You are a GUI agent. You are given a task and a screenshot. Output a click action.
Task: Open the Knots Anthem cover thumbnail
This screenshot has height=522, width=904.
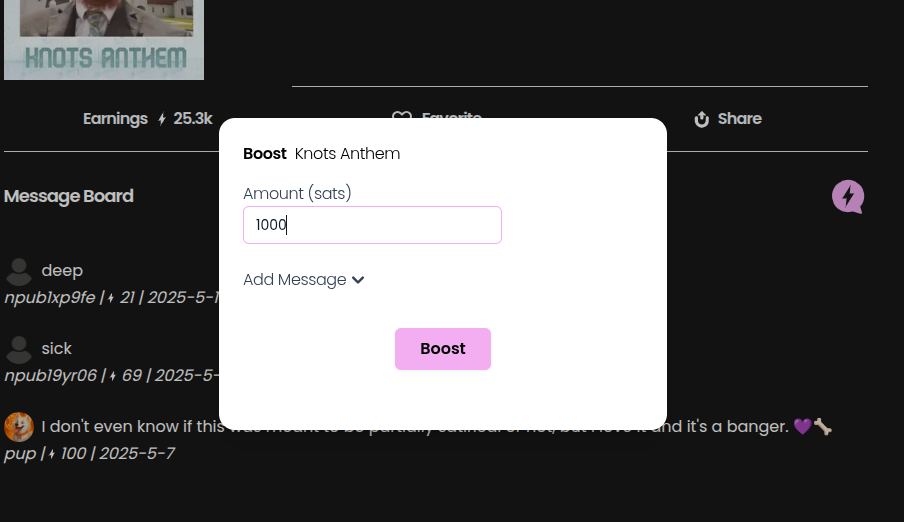click(104, 40)
